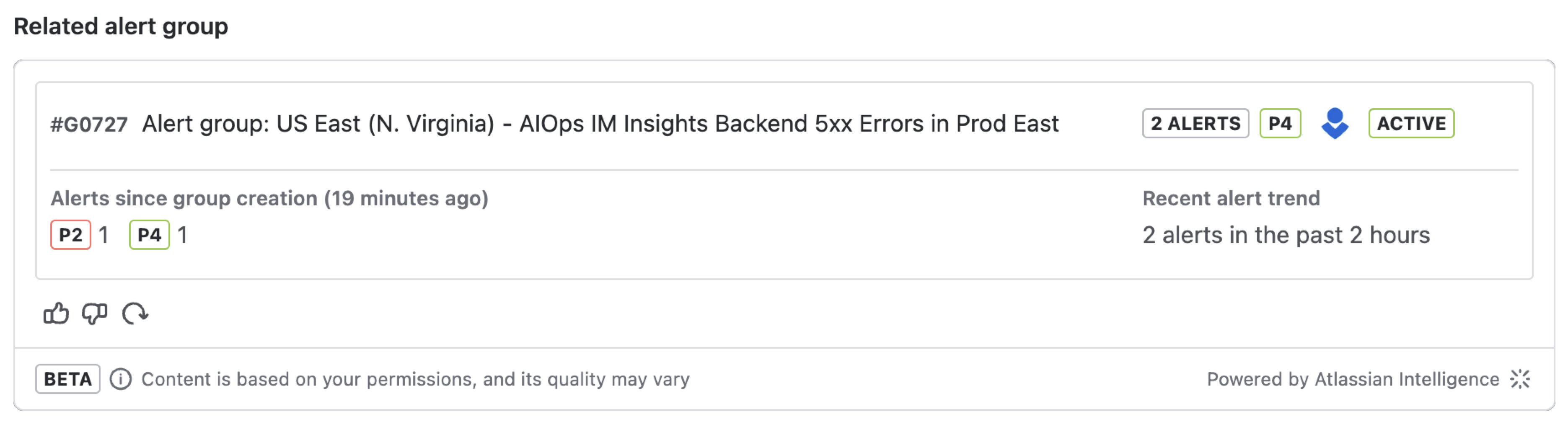Click the red P2 priority tag
The image size is (1568, 425).
coord(71,235)
